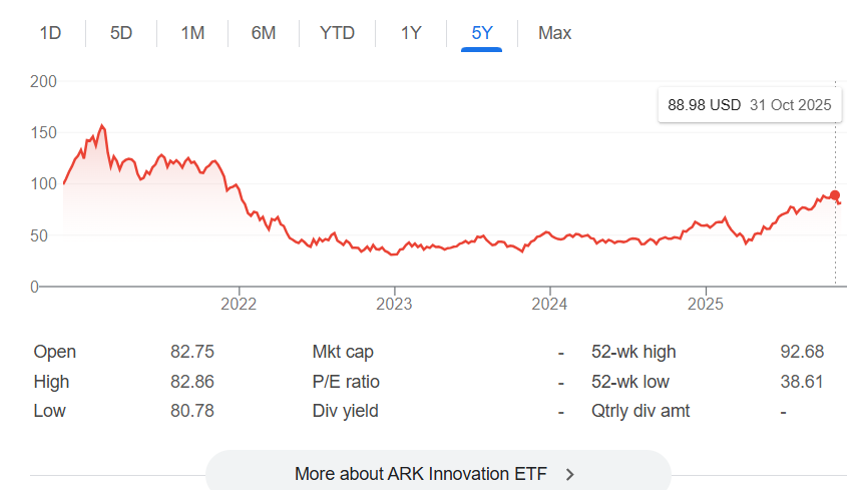Viewport: 858px width, 492px height.
Task: Click the 52-wk high value 92.68
Action: click(x=802, y=352)
